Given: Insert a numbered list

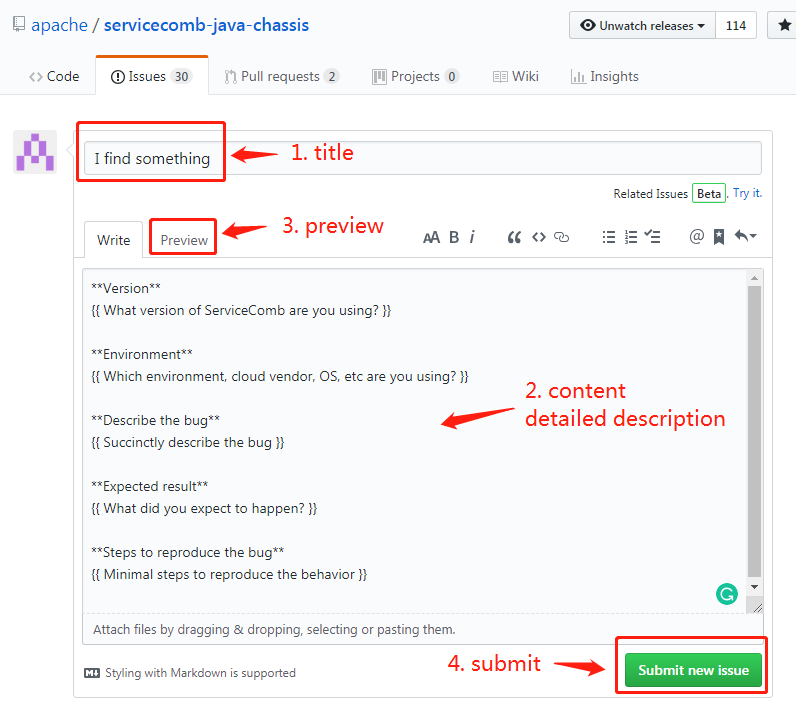Looking at the screenshot, I should 630,237.
